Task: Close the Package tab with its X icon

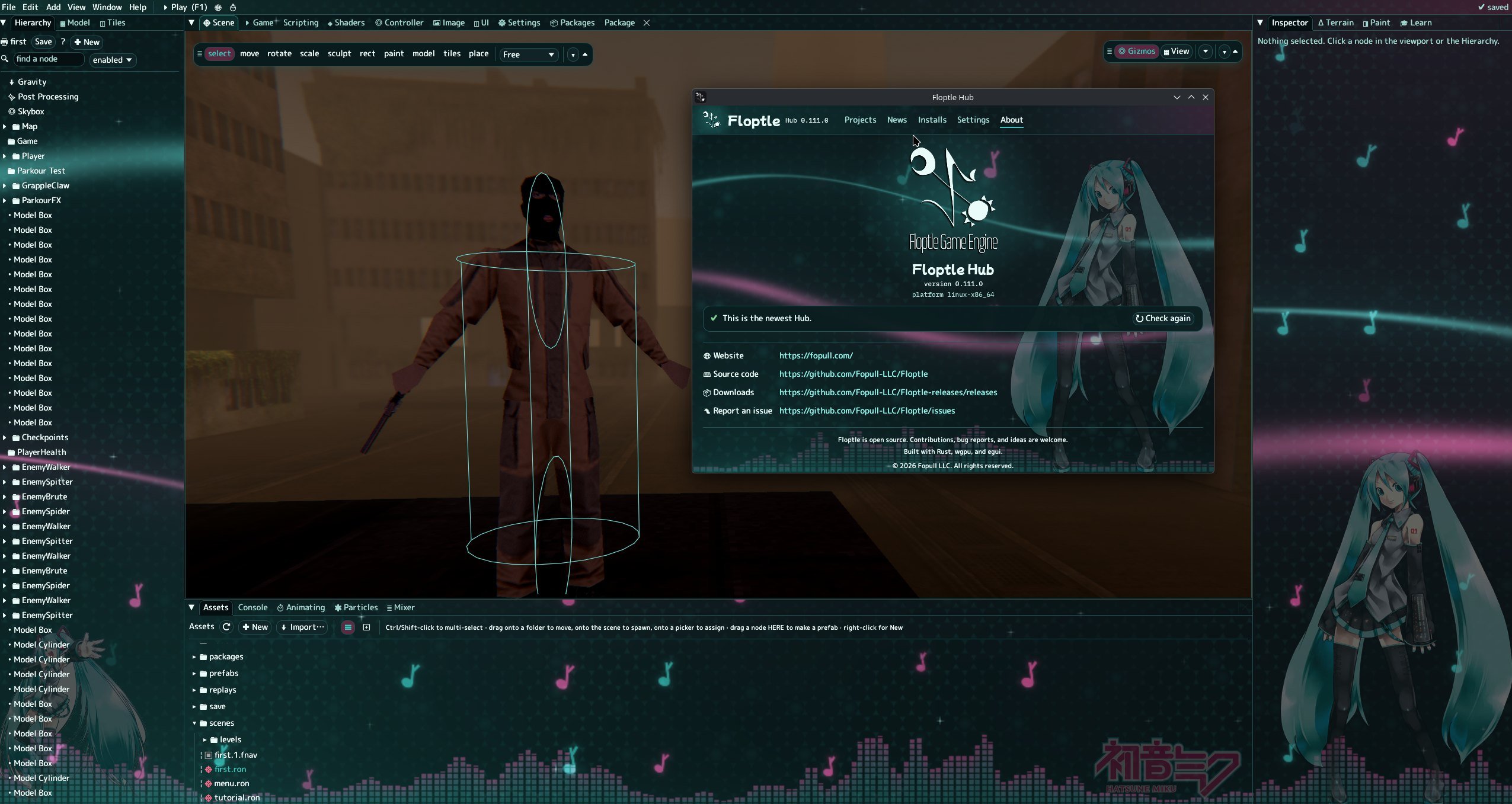Action: (x=647, y=23)
